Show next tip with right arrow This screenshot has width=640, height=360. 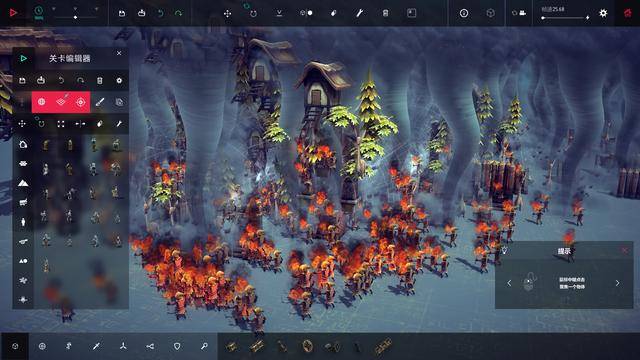click(x=617, y=283)
